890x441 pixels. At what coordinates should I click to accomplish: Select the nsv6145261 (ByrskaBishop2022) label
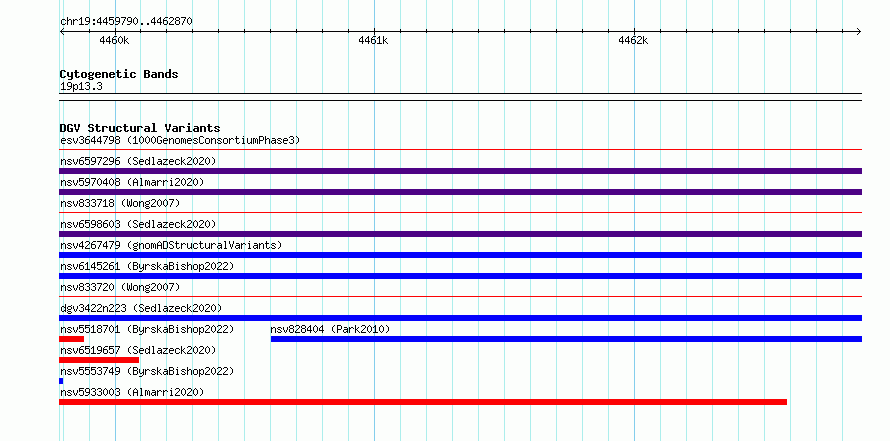147,266
